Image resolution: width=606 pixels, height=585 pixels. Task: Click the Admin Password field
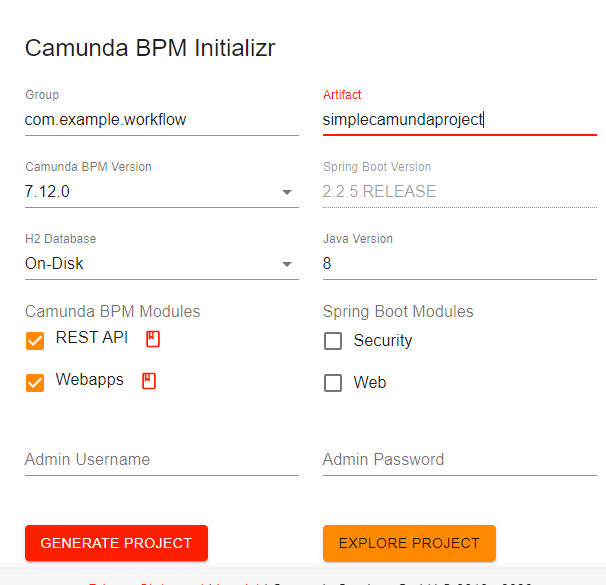point(458,460)
